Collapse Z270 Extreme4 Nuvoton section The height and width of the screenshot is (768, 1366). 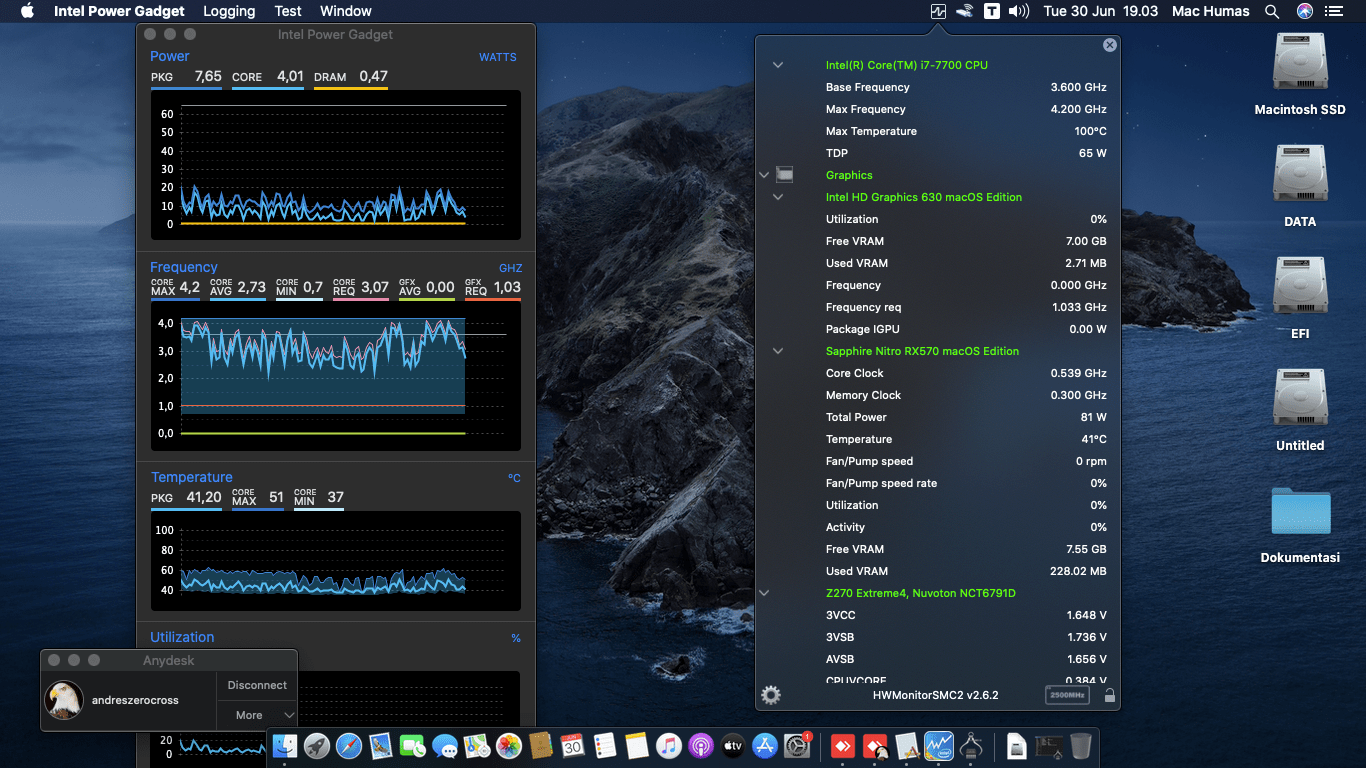tap(764, 593)
